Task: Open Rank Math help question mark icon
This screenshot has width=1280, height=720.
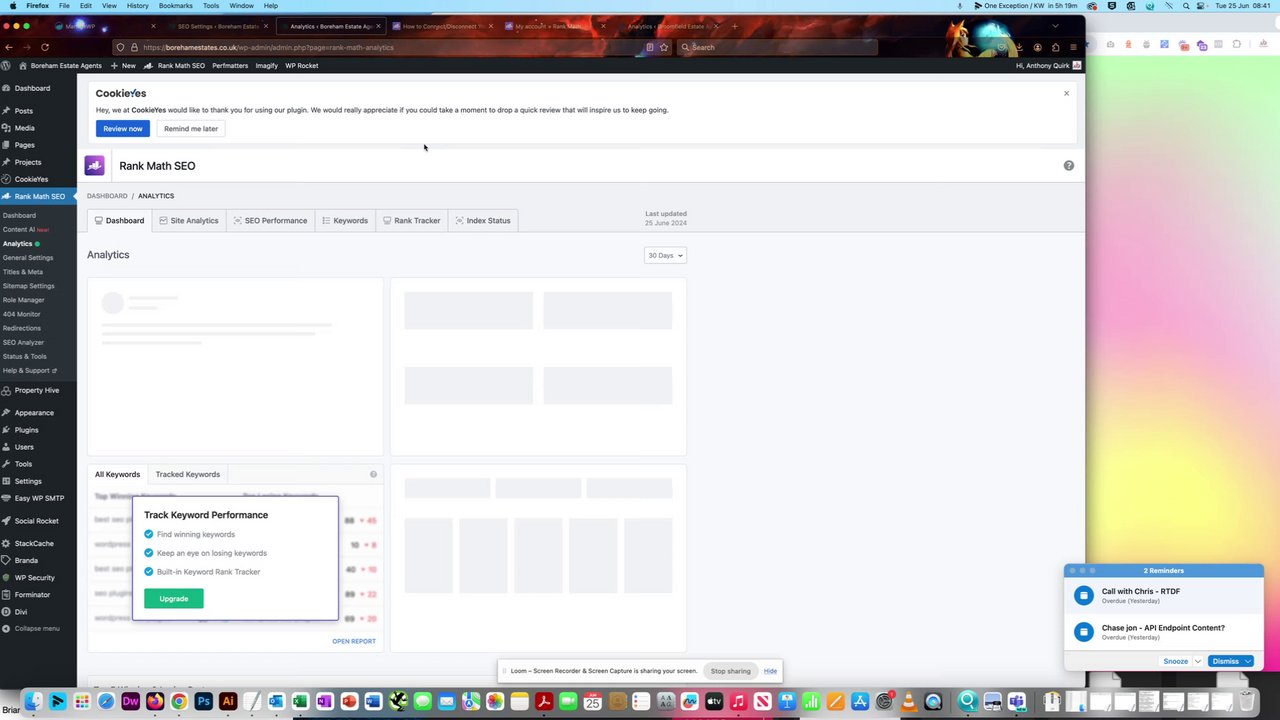Action: (1068, 166)
